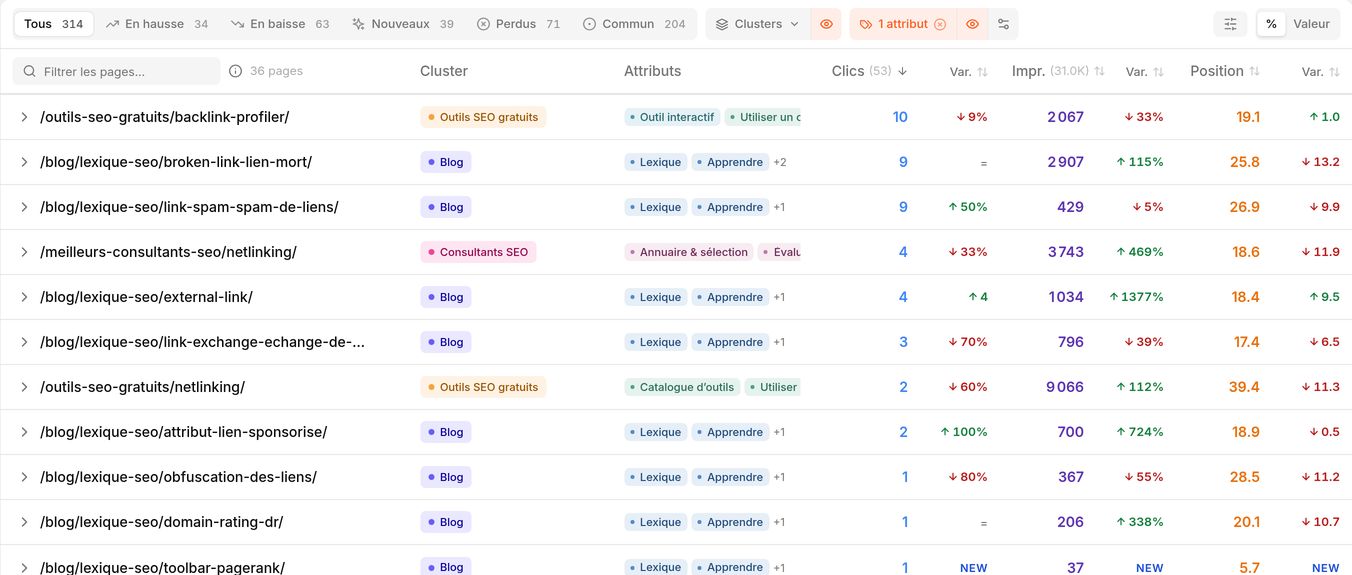Screen dimensions: 1352x575
Task: Click Lexique tag on external-link row
Action: tap(655, 297)
